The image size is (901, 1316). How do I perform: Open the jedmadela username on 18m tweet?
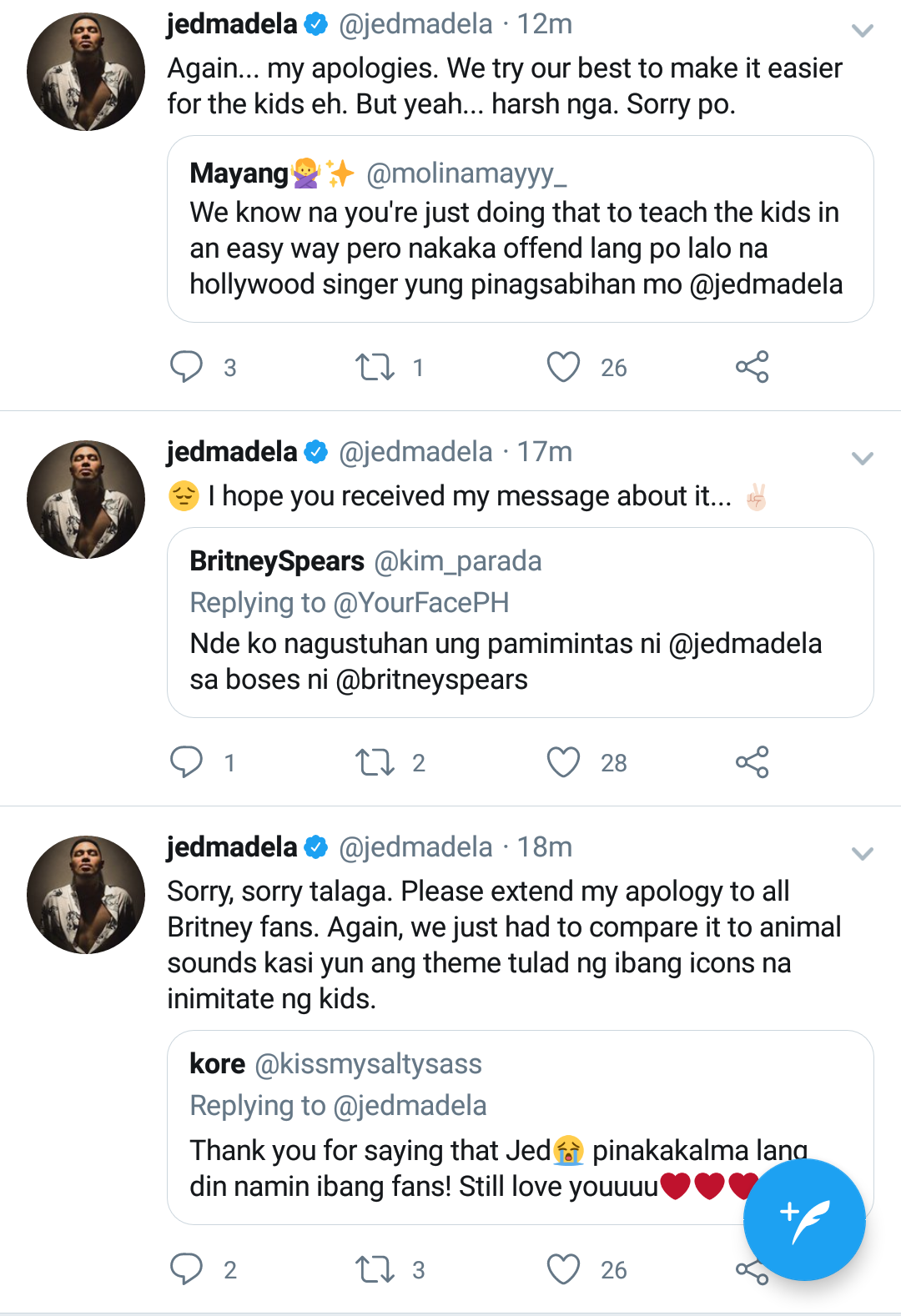(x=232, y=847)
